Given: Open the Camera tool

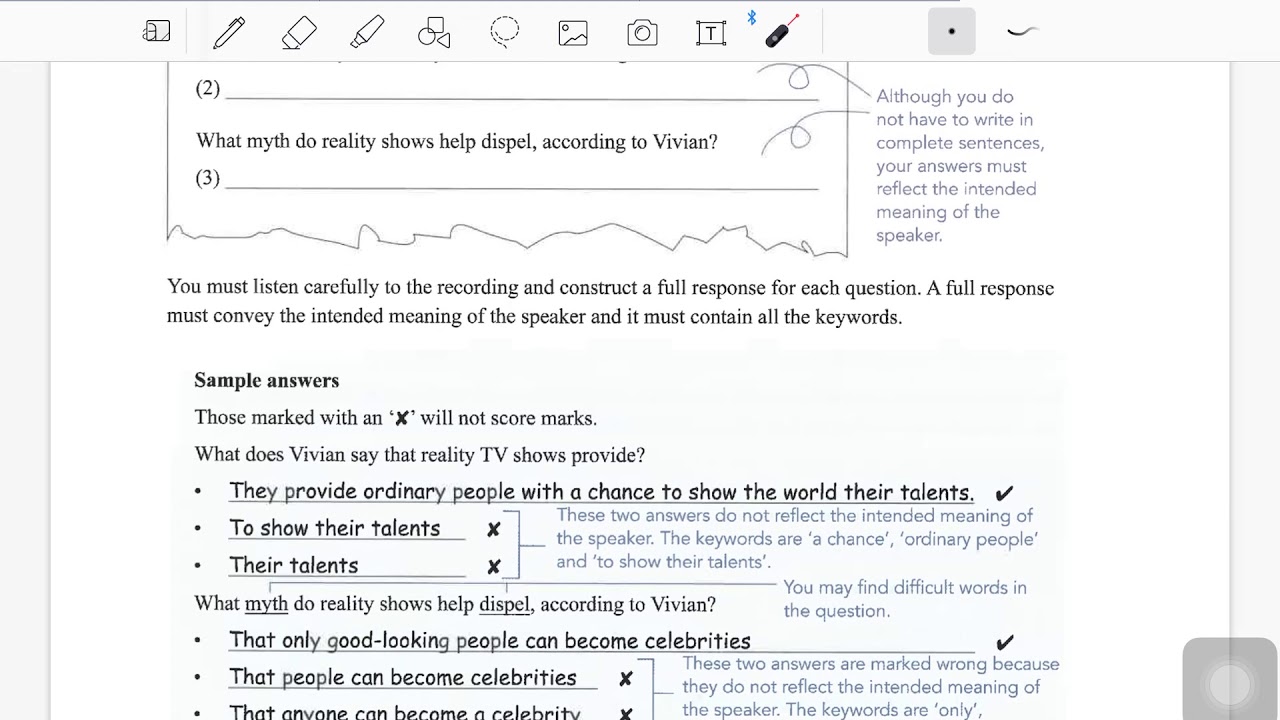Looking at the screenshot, I should click(x=642, y=32).
